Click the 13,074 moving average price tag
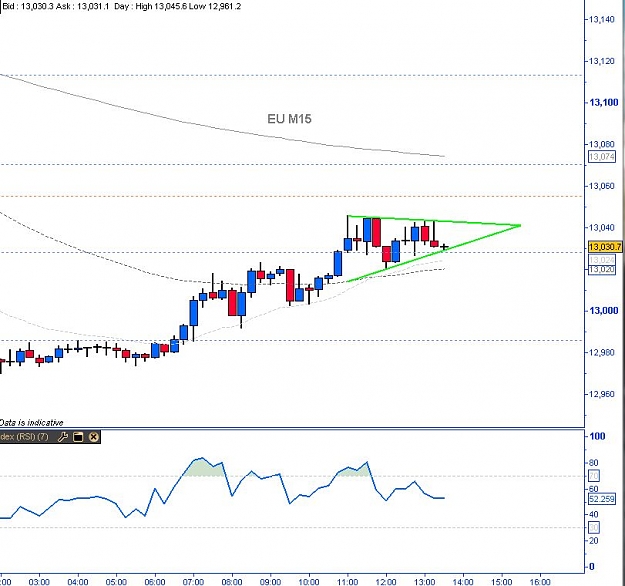Screen dimensions: 625x586 [x=602, y=156]
